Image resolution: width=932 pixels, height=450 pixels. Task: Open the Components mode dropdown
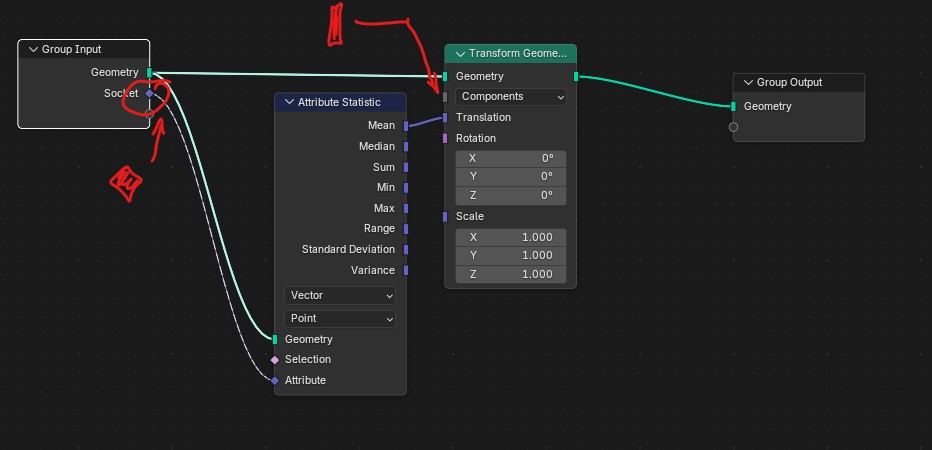(511, 97)
